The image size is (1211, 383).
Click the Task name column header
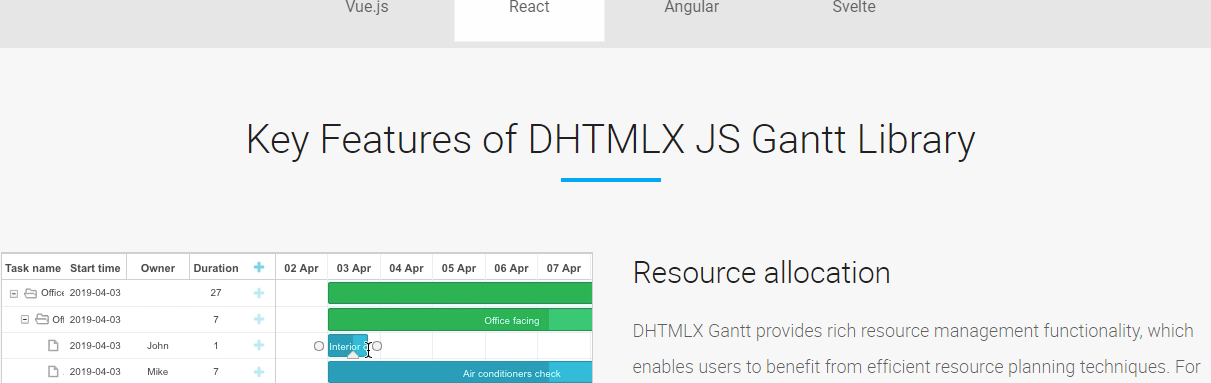tap(33, 268)
